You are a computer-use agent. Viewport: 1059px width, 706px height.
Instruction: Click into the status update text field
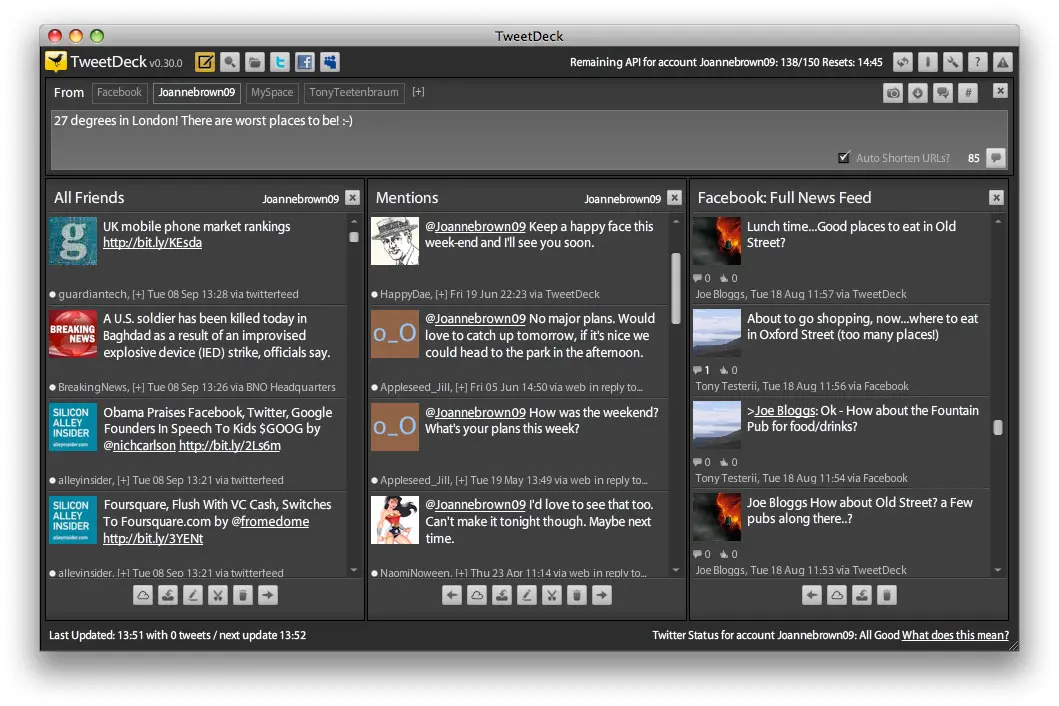click(x=530, y=140)
